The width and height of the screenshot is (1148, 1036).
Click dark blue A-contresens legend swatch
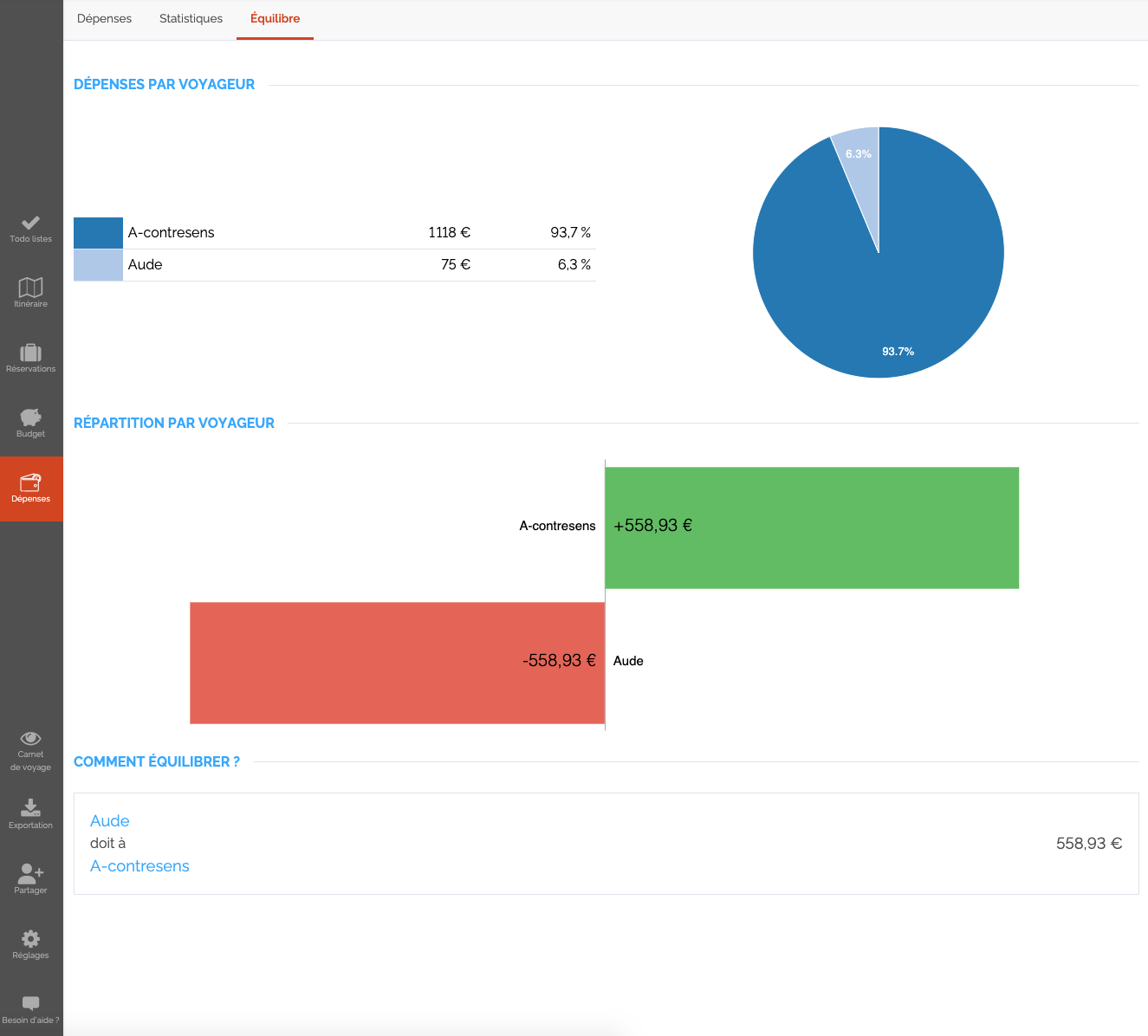coord(98,233)
